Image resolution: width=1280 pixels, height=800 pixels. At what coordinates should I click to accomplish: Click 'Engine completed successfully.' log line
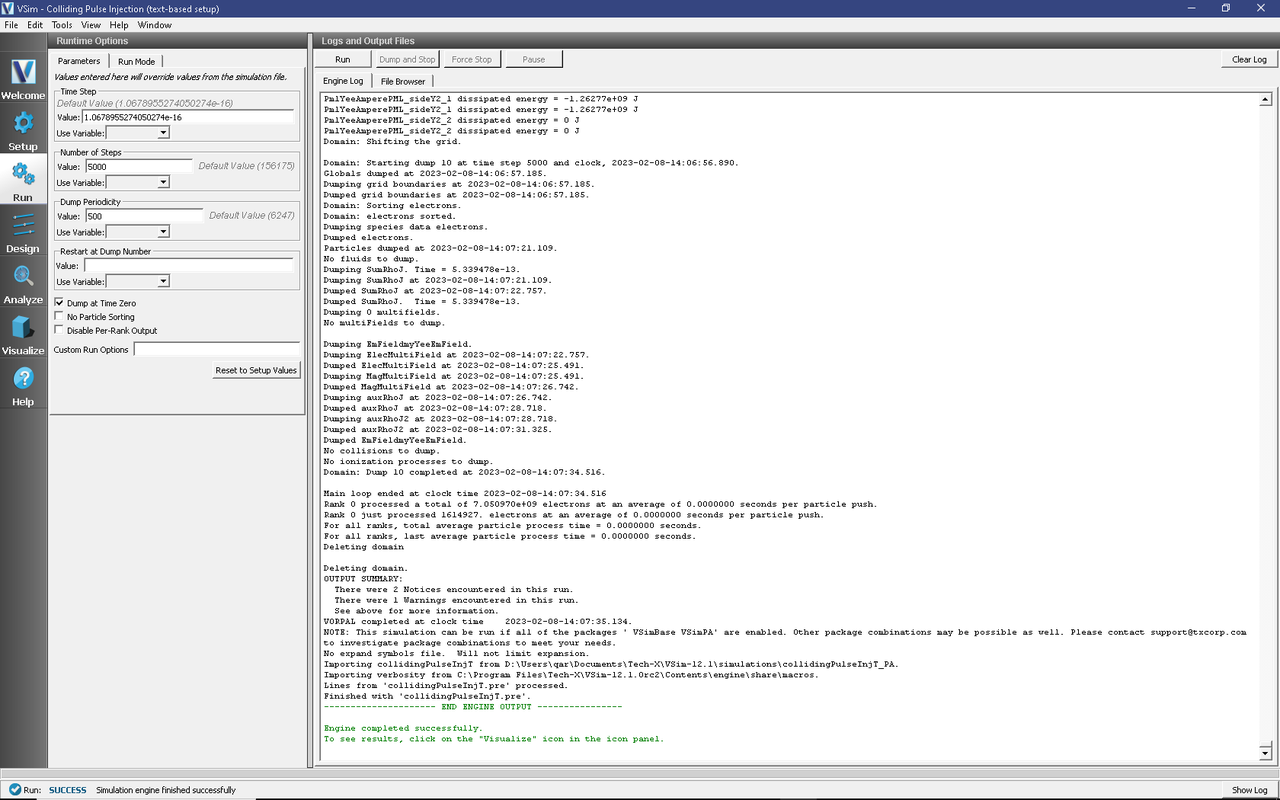coord(402,728)
